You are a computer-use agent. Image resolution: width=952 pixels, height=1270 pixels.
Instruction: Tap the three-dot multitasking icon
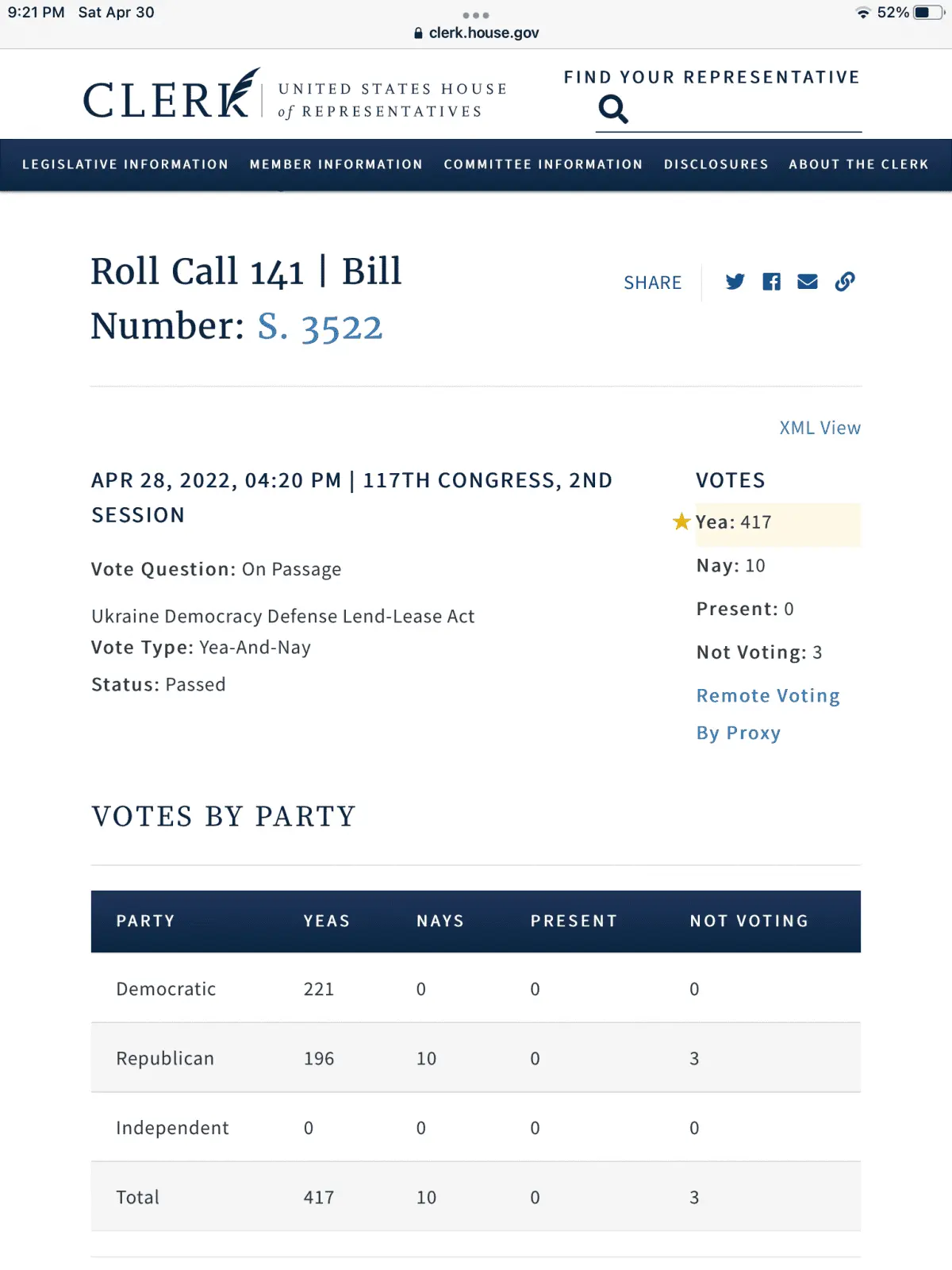click(476, 15)
